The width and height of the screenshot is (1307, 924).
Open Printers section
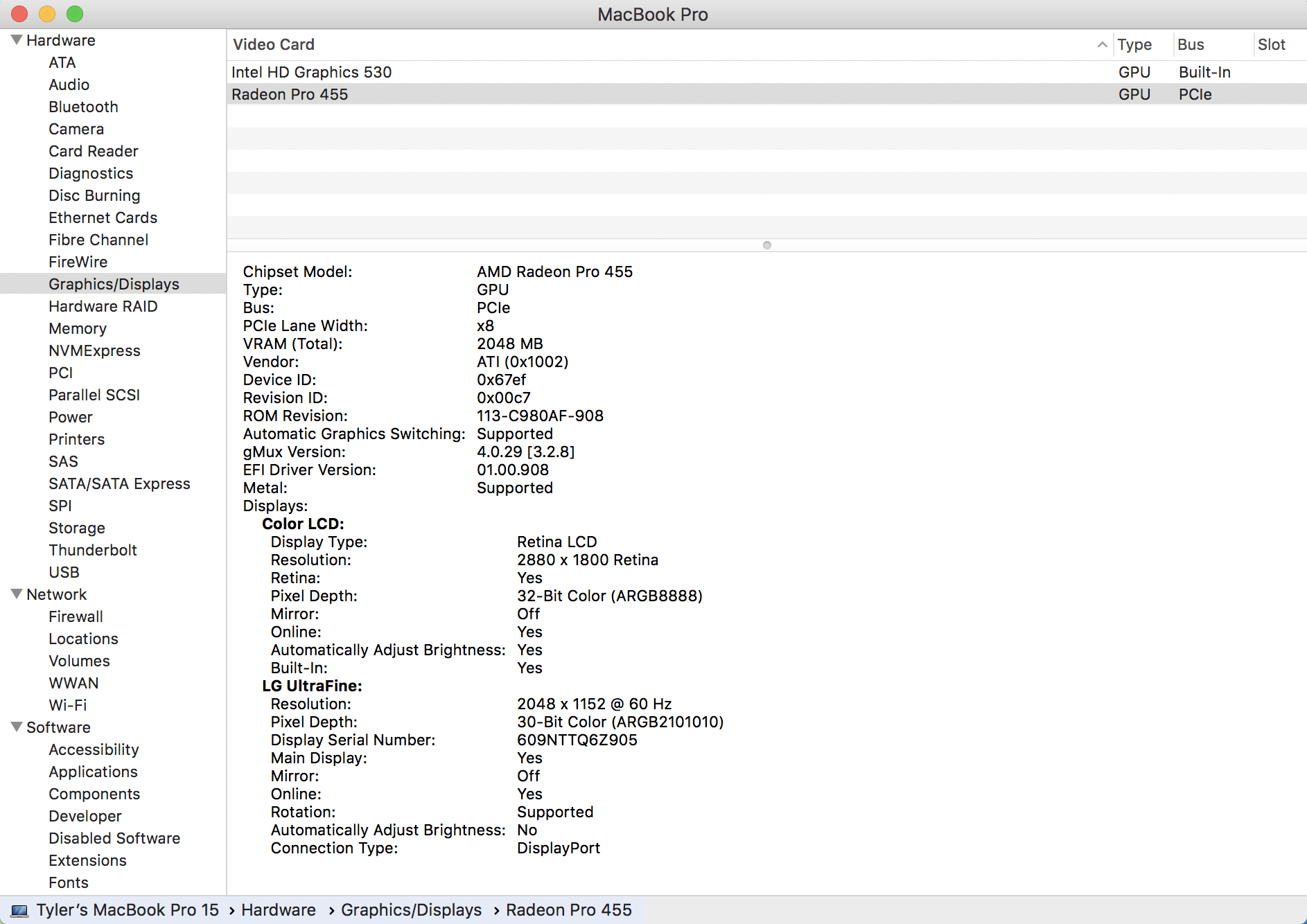(77, 439)
